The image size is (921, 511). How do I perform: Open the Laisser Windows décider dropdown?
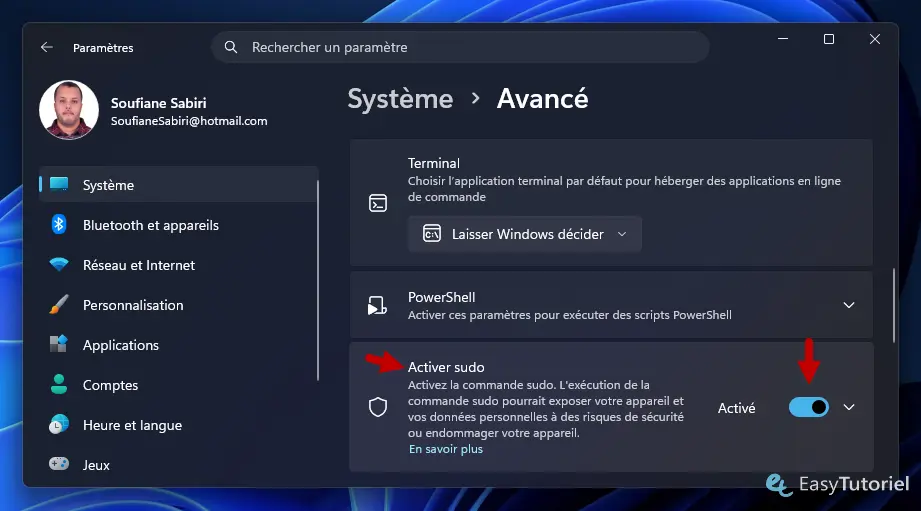[x=525, y=234]
